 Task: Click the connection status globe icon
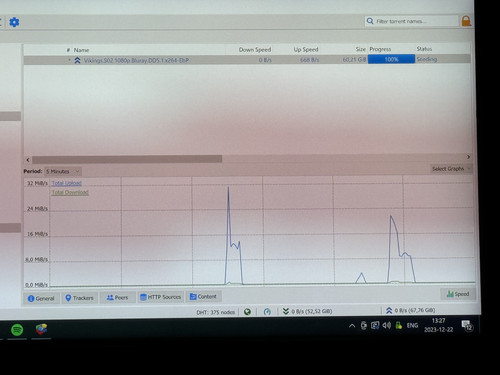[x=247, y=312]
